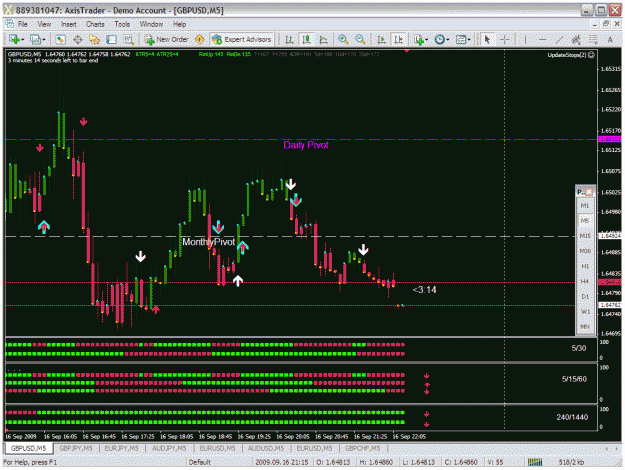Screen dimensions: 625x470
Task: Select MN in the period panel
Action: 585,326
